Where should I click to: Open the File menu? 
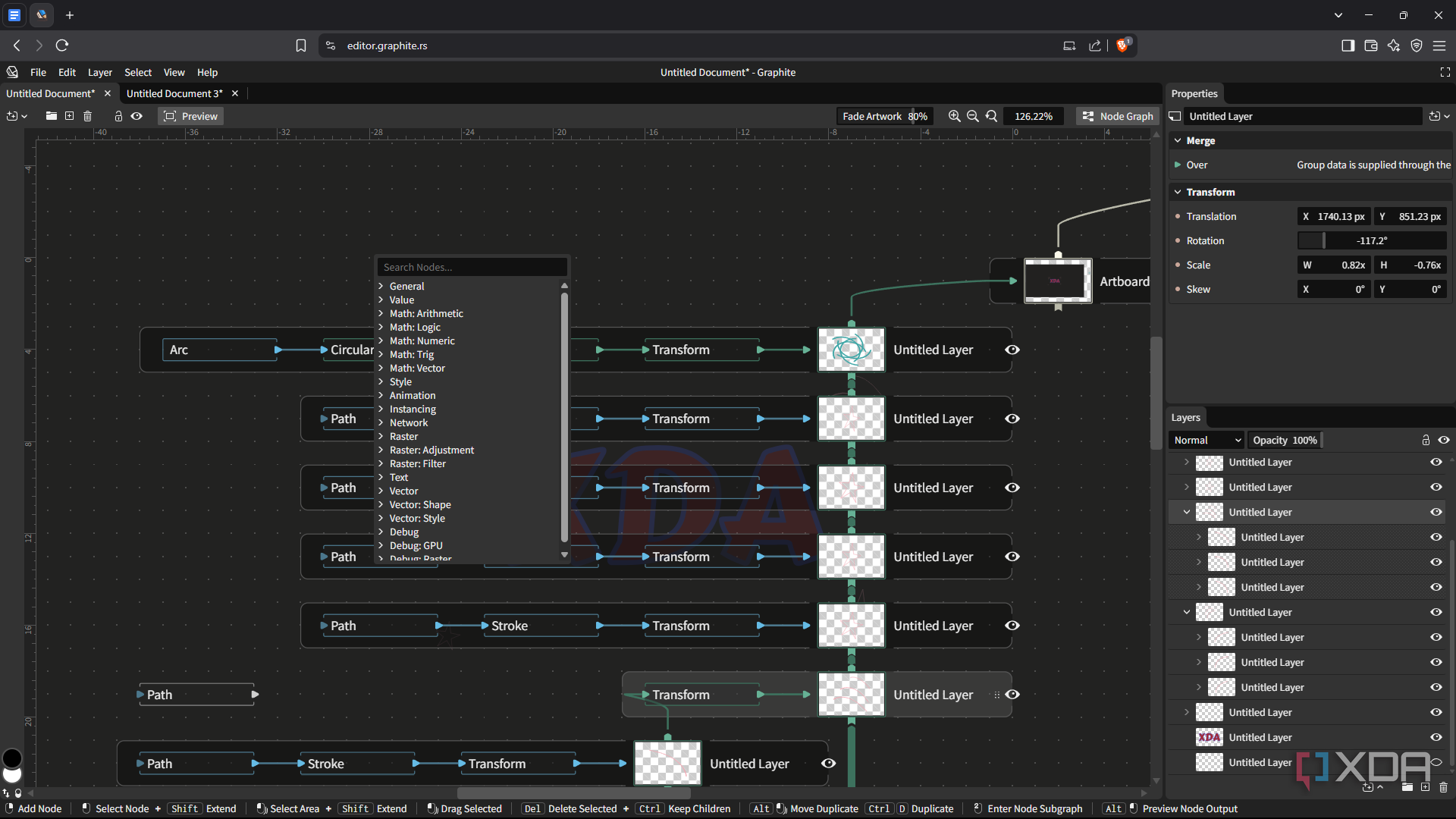coord(38,72)
